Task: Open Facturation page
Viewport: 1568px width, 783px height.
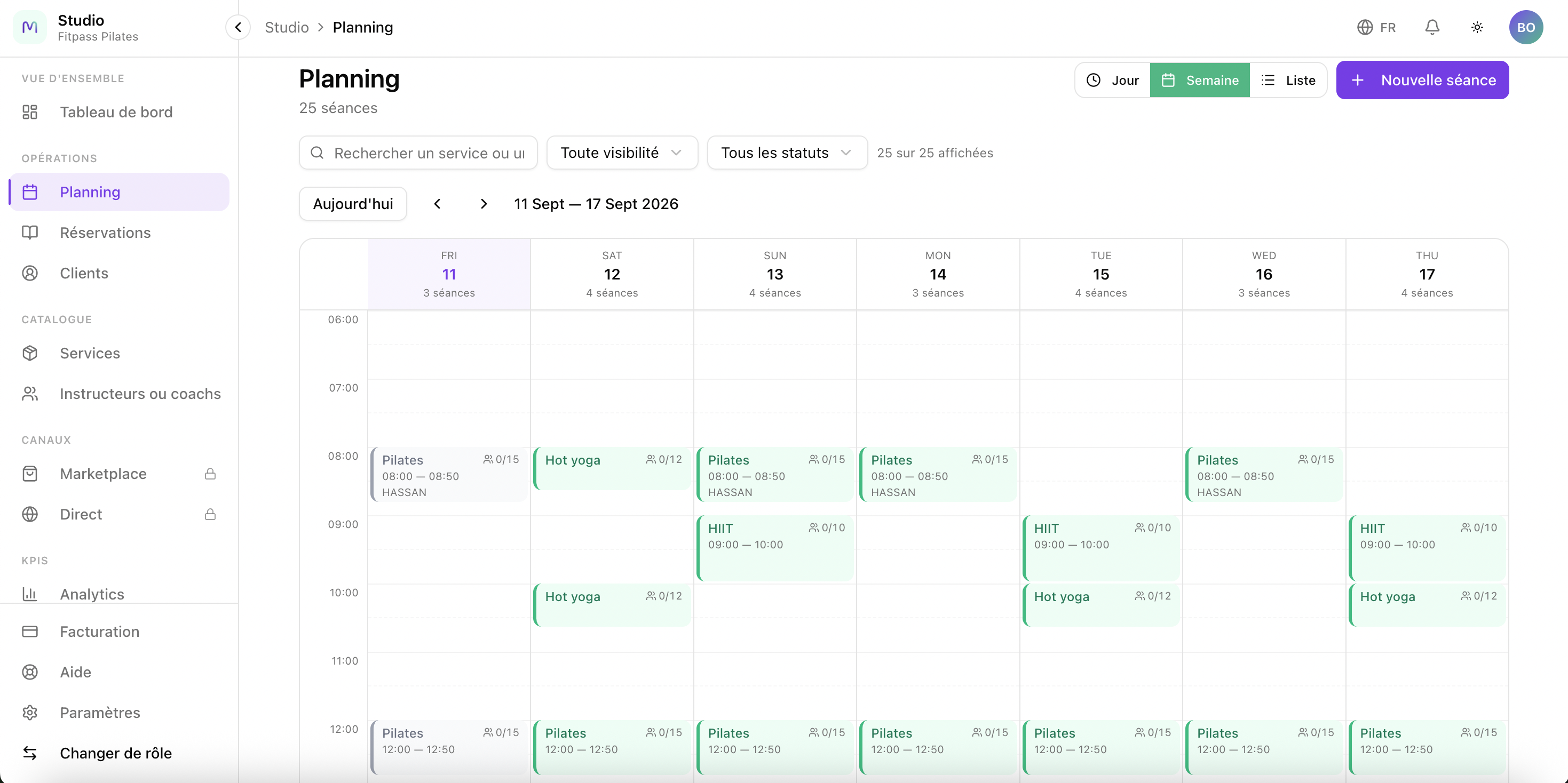Action: (120, 632)
